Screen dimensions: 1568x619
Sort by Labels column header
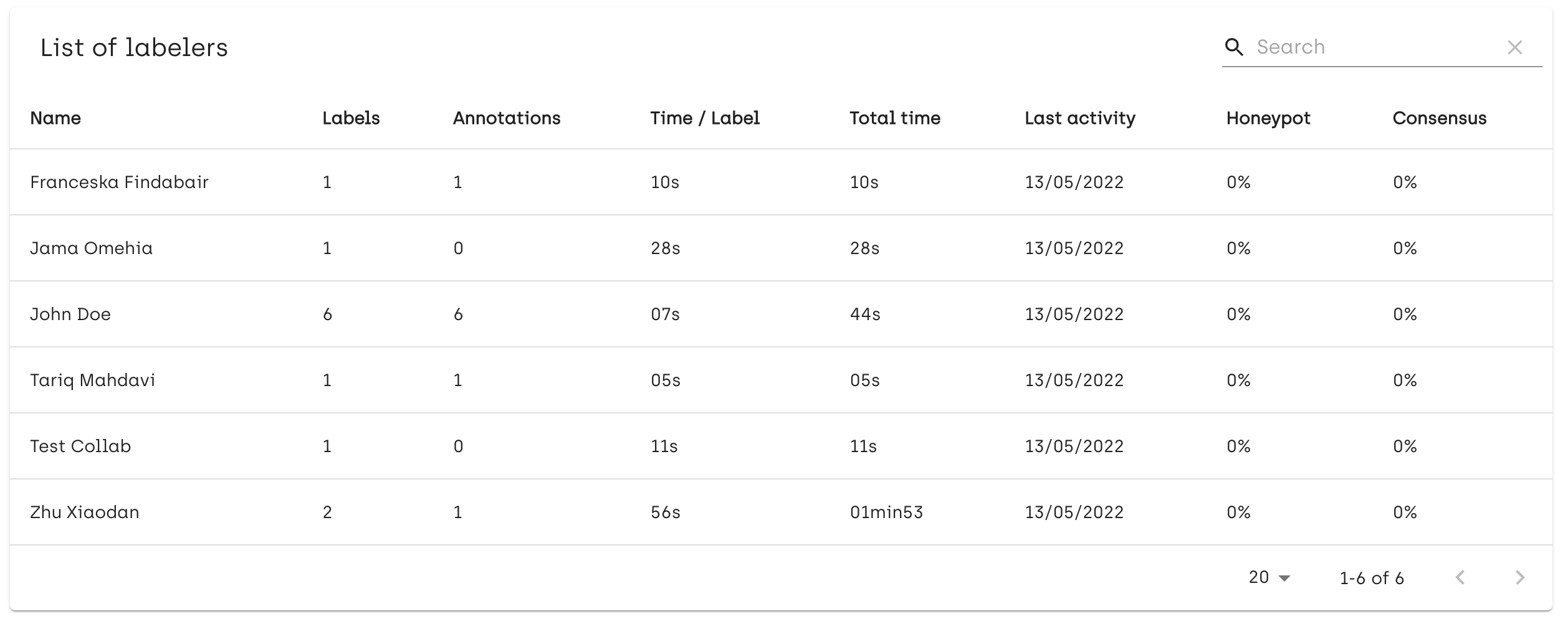point(351,118)
